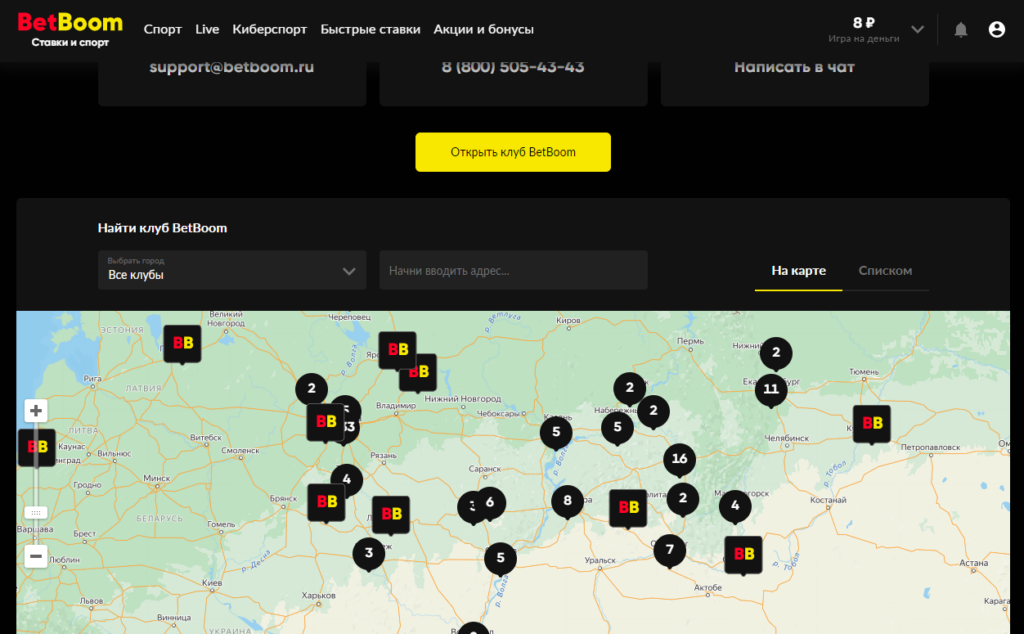Click the 5-club cluster above Волга label

click(500, 558)
